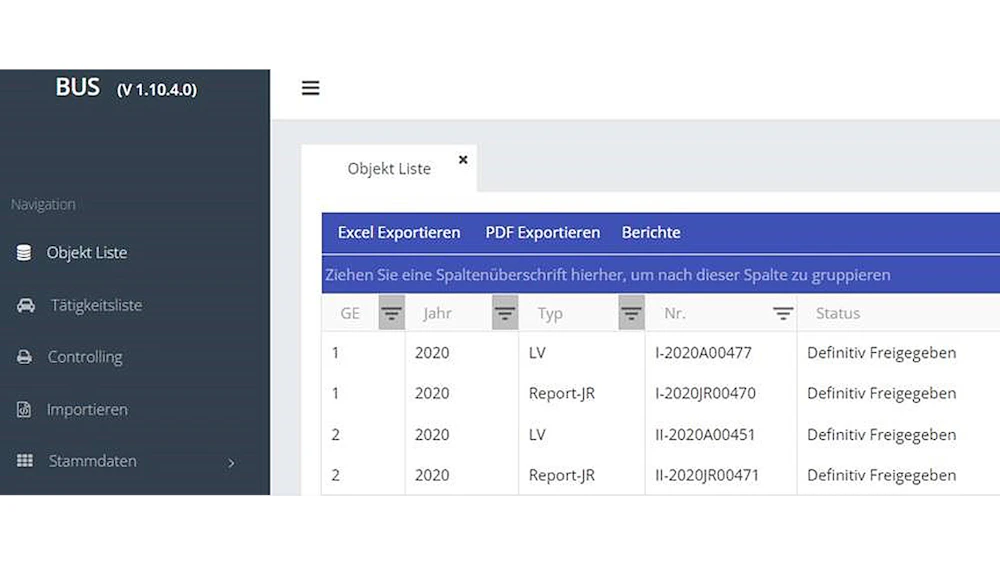Open Tätigkeitsliste from the navigation
Image resolution: width=1000 pixels, height=563 pixels.
[96, 305]
